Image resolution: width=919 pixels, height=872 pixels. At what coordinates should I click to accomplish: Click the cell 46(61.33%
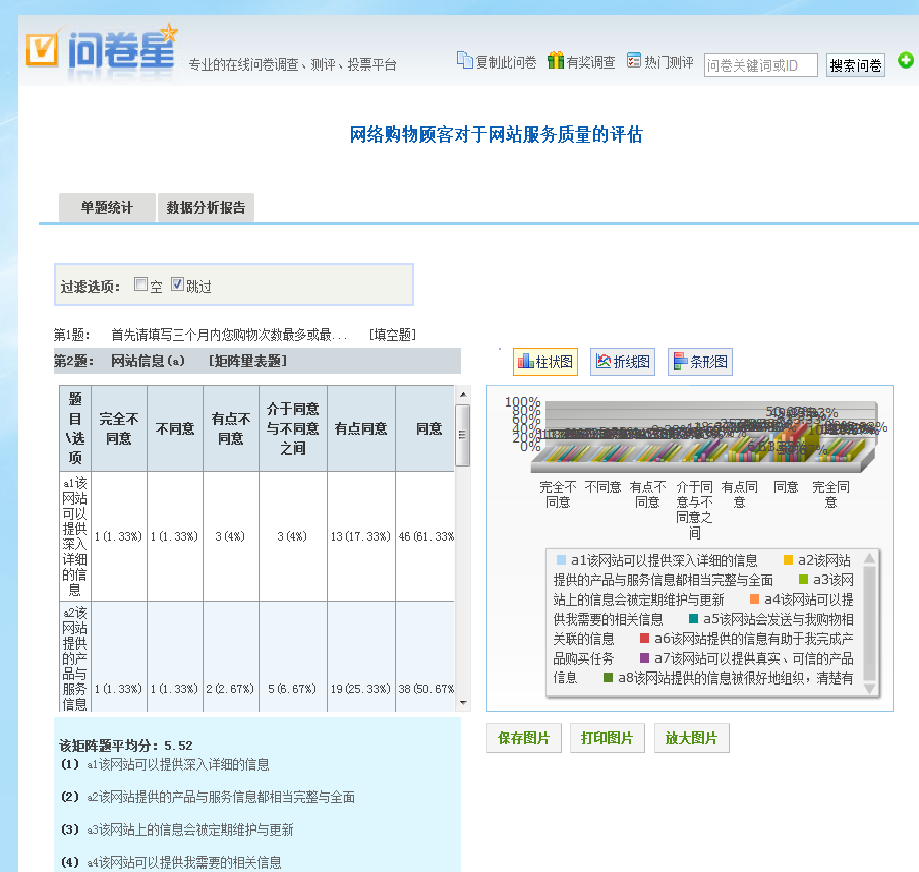[426, 536]
